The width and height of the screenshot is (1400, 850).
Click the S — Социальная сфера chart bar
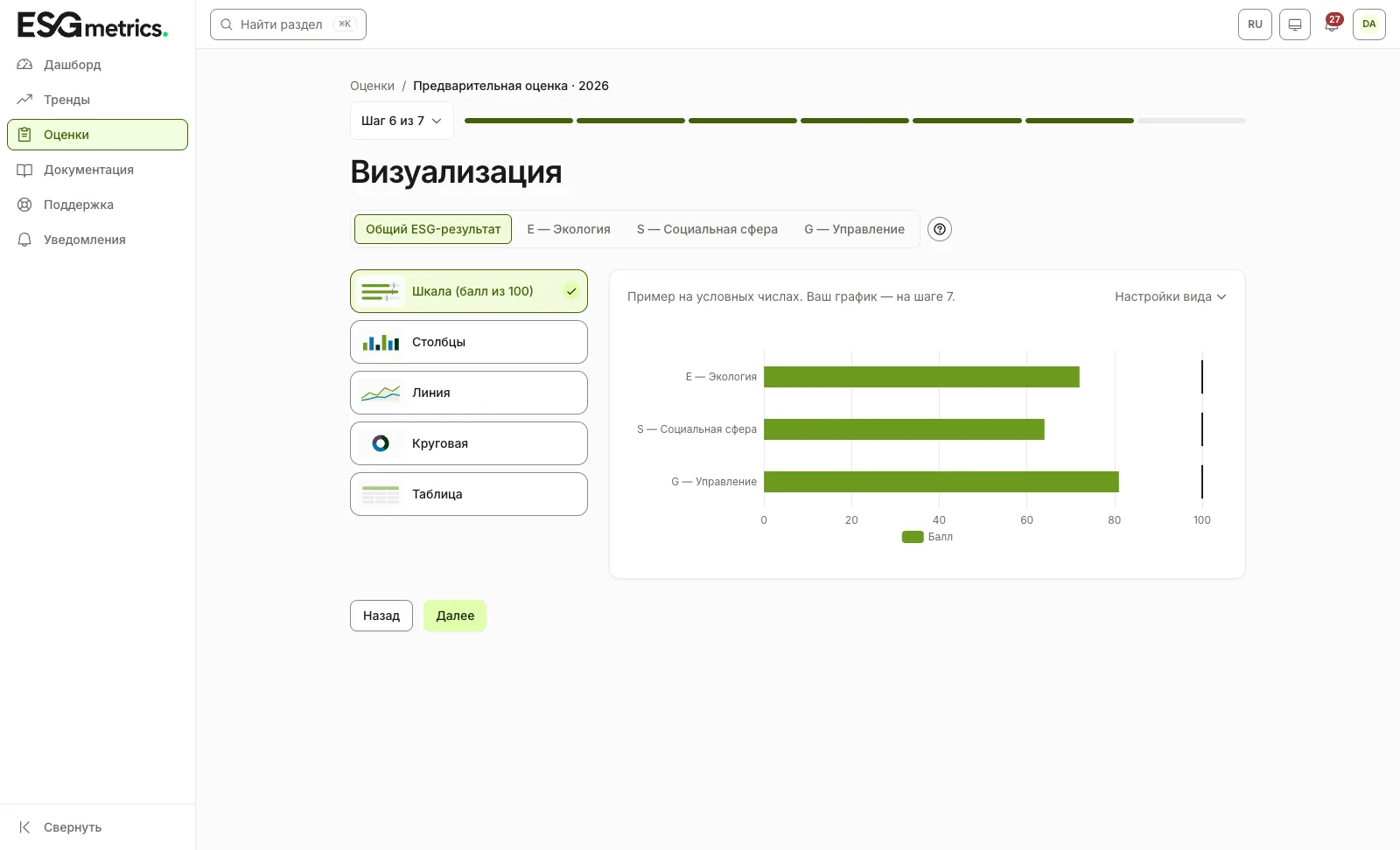[904, 429]
